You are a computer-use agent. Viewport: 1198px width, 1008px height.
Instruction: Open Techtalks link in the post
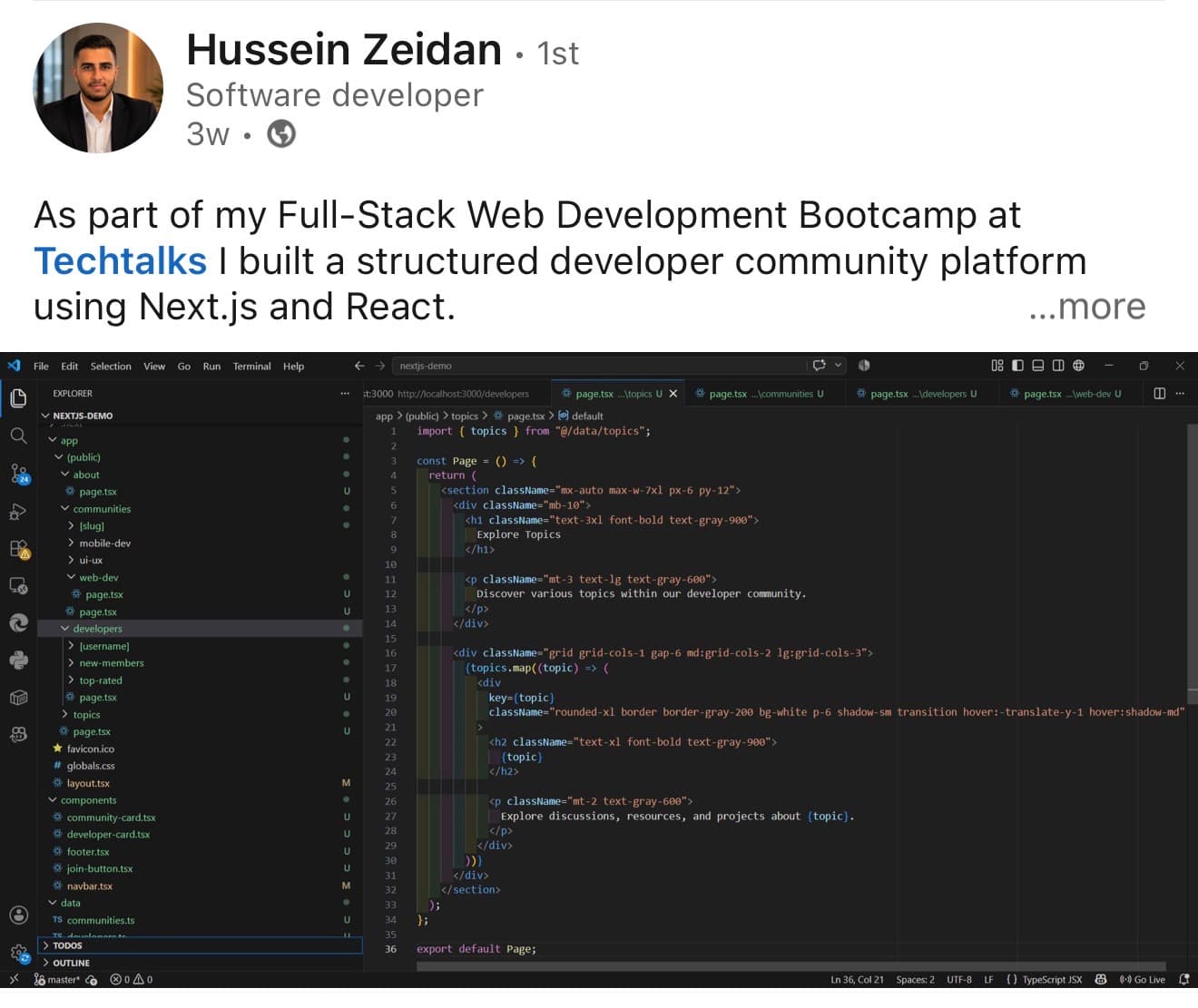[121, 261]
